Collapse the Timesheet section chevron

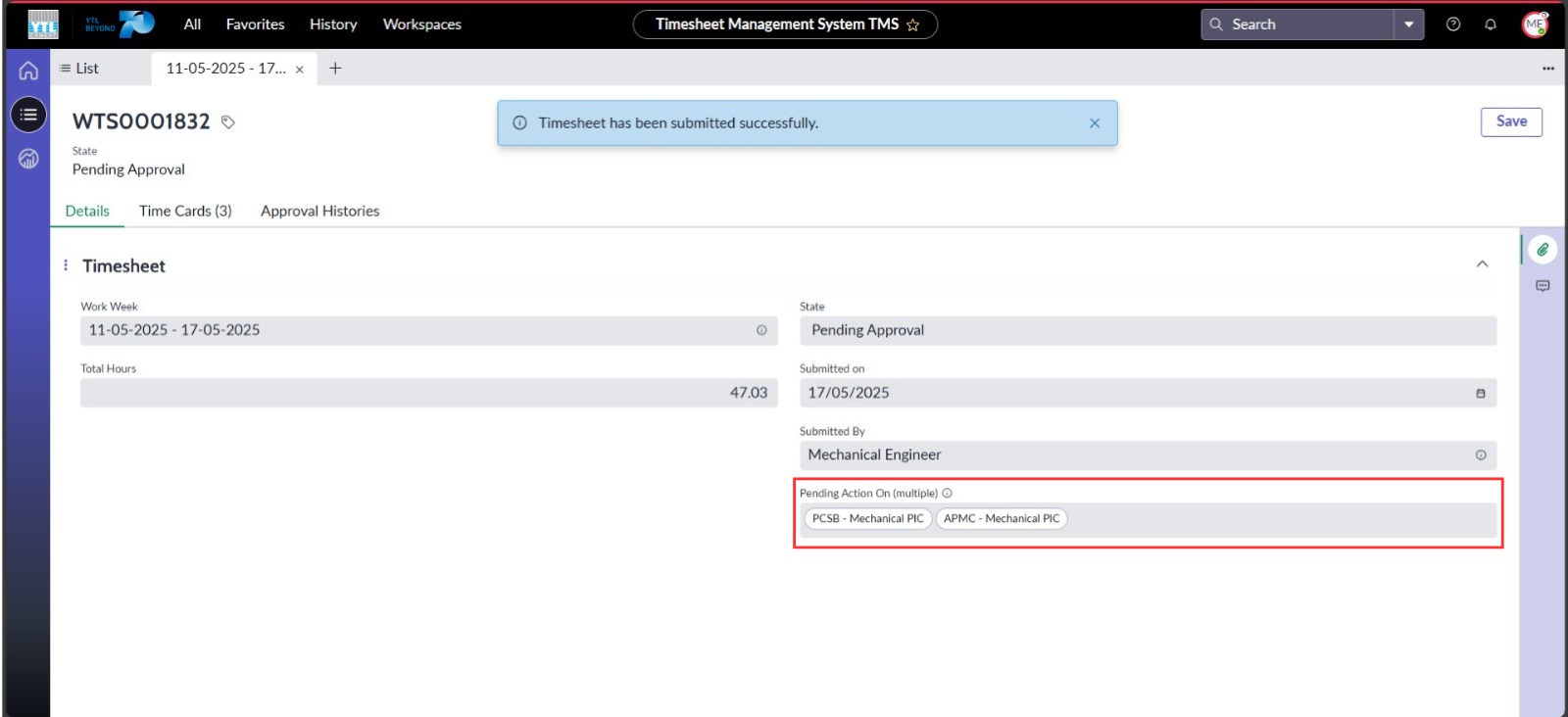click(1482, 264)
